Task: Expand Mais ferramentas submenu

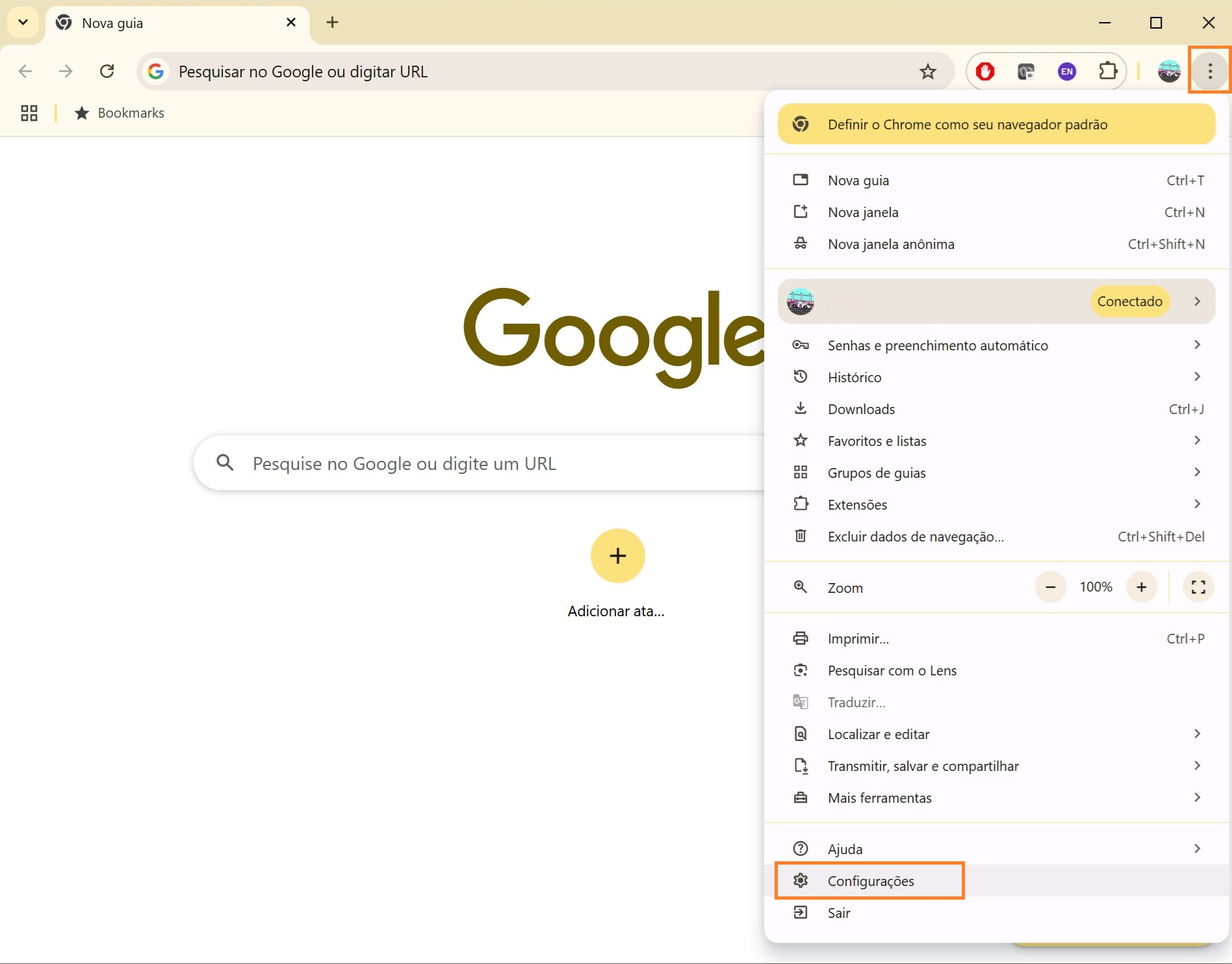Action: pyautogui.click(x=997, y=798)
